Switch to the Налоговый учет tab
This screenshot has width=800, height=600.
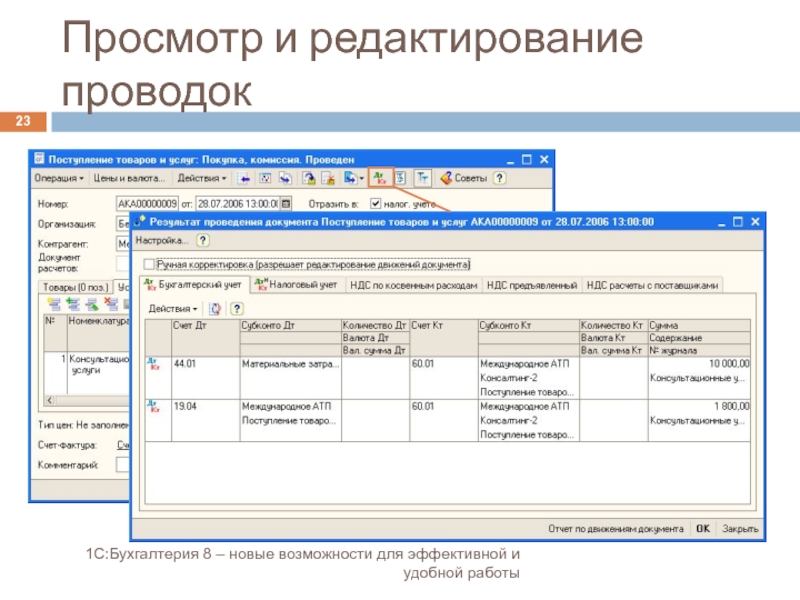tap(297, 285)
